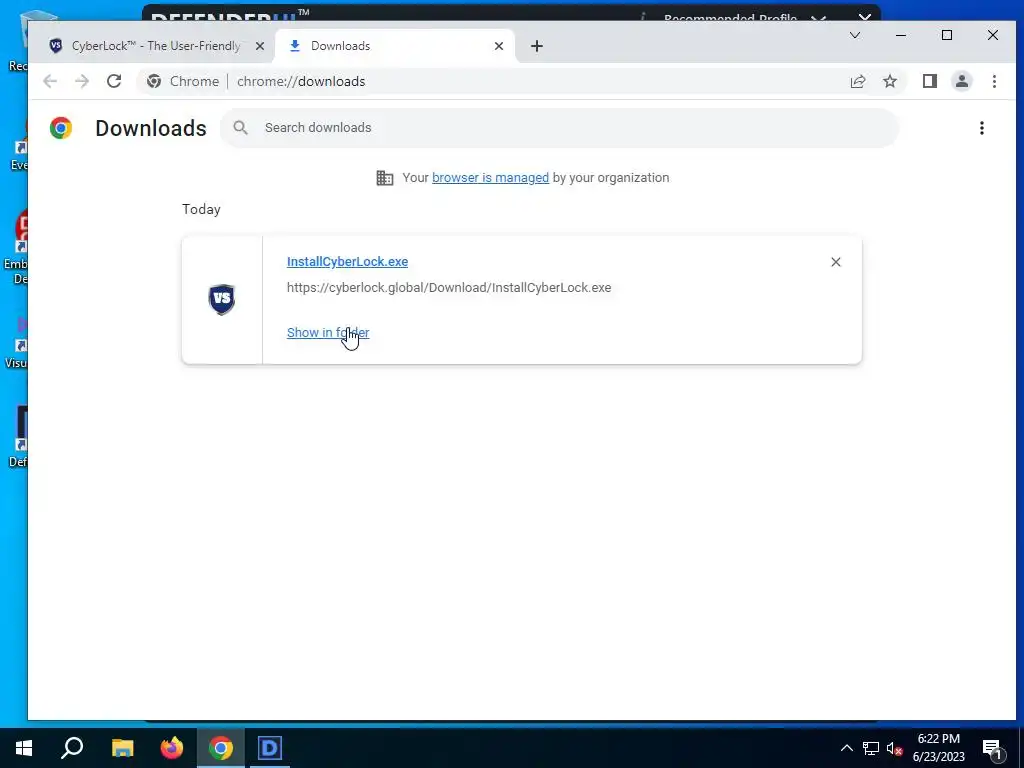The image size is (1024, 768).
Task: Click the muted volume tray icon
Action: click(895, 748)
